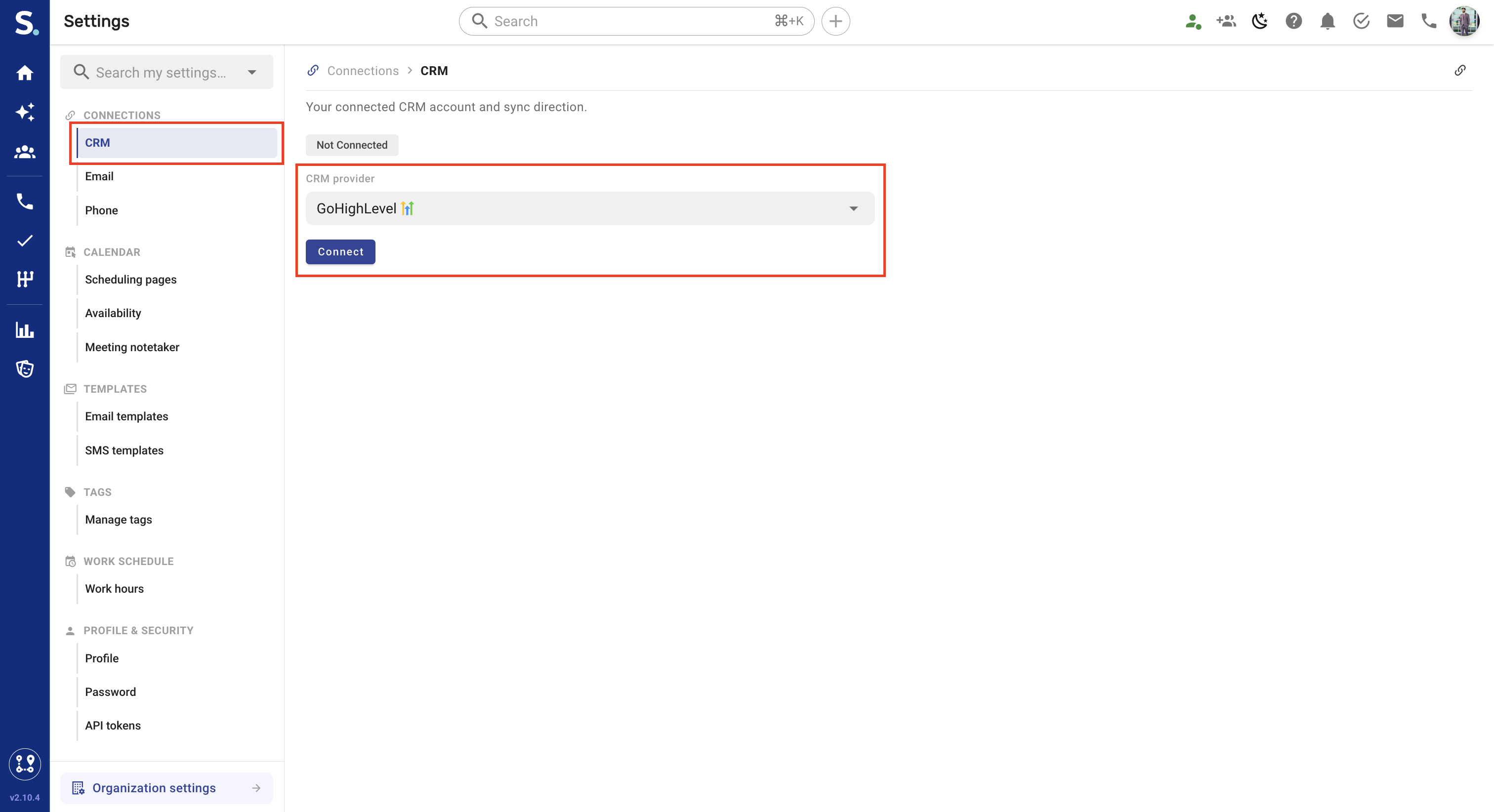Go to the contacts people section
The height and width of the screenshot is (812, 1494).
[24, 152]
